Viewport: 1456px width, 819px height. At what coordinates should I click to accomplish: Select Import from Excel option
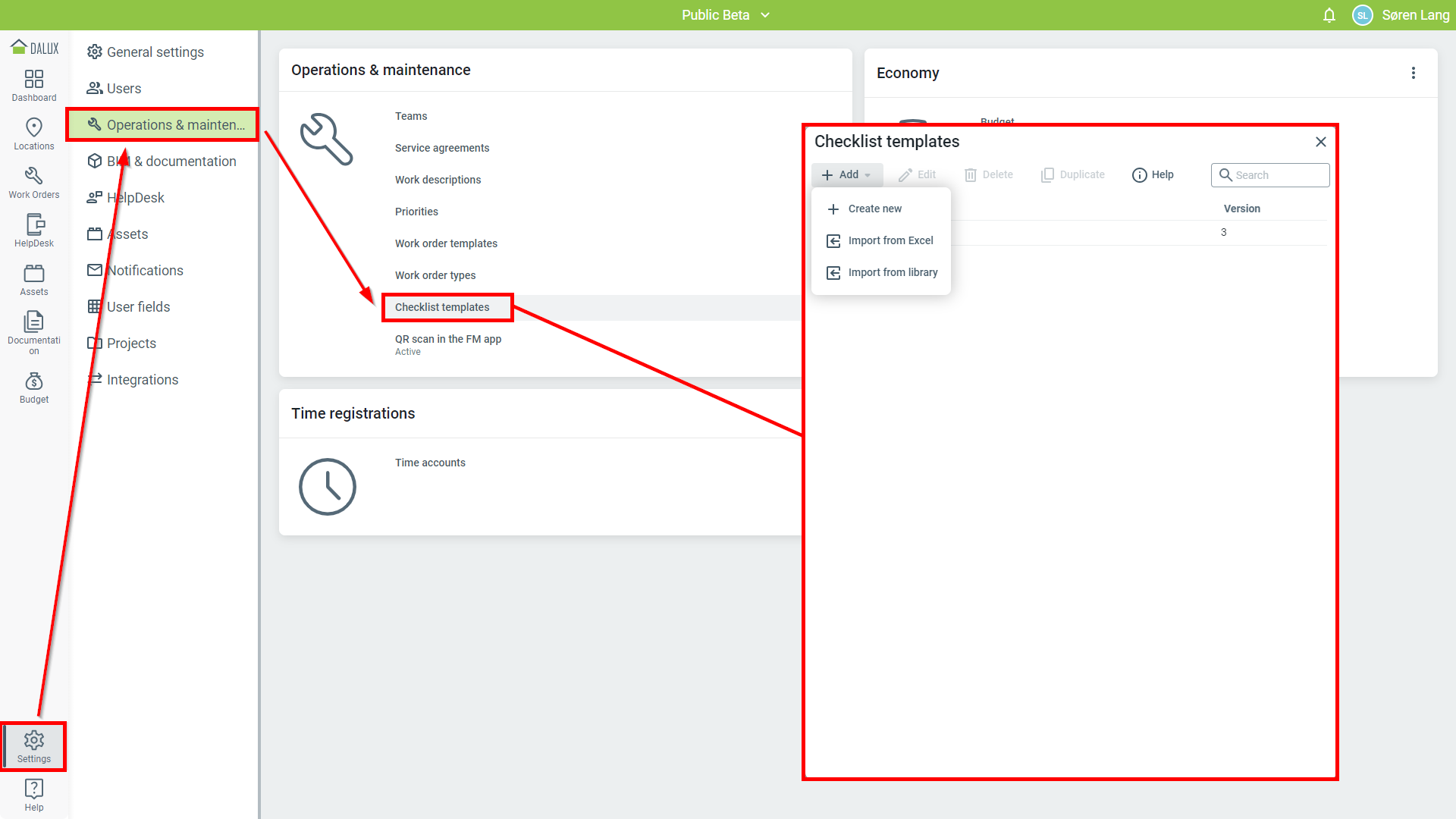pos(890,240)
